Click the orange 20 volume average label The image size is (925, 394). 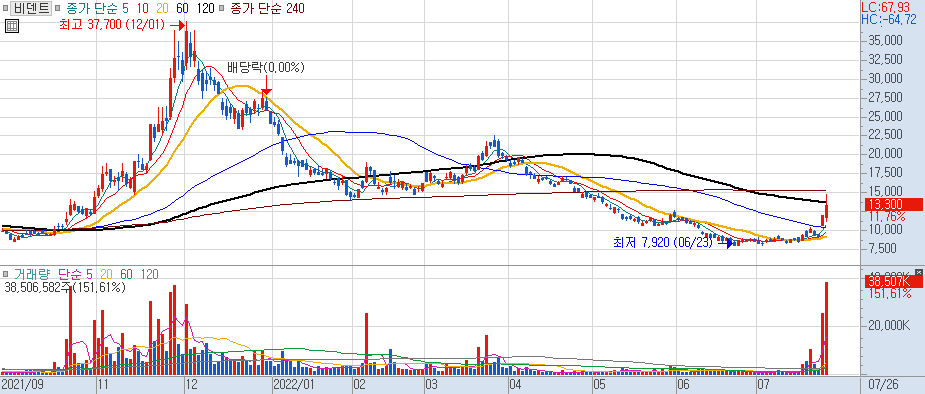[x=106, y=274]
